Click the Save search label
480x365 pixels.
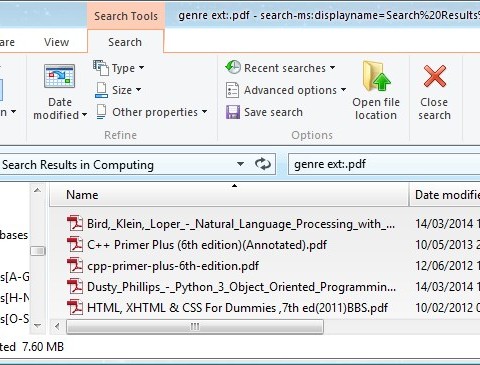pyautogui.click(x=273, y=112)
